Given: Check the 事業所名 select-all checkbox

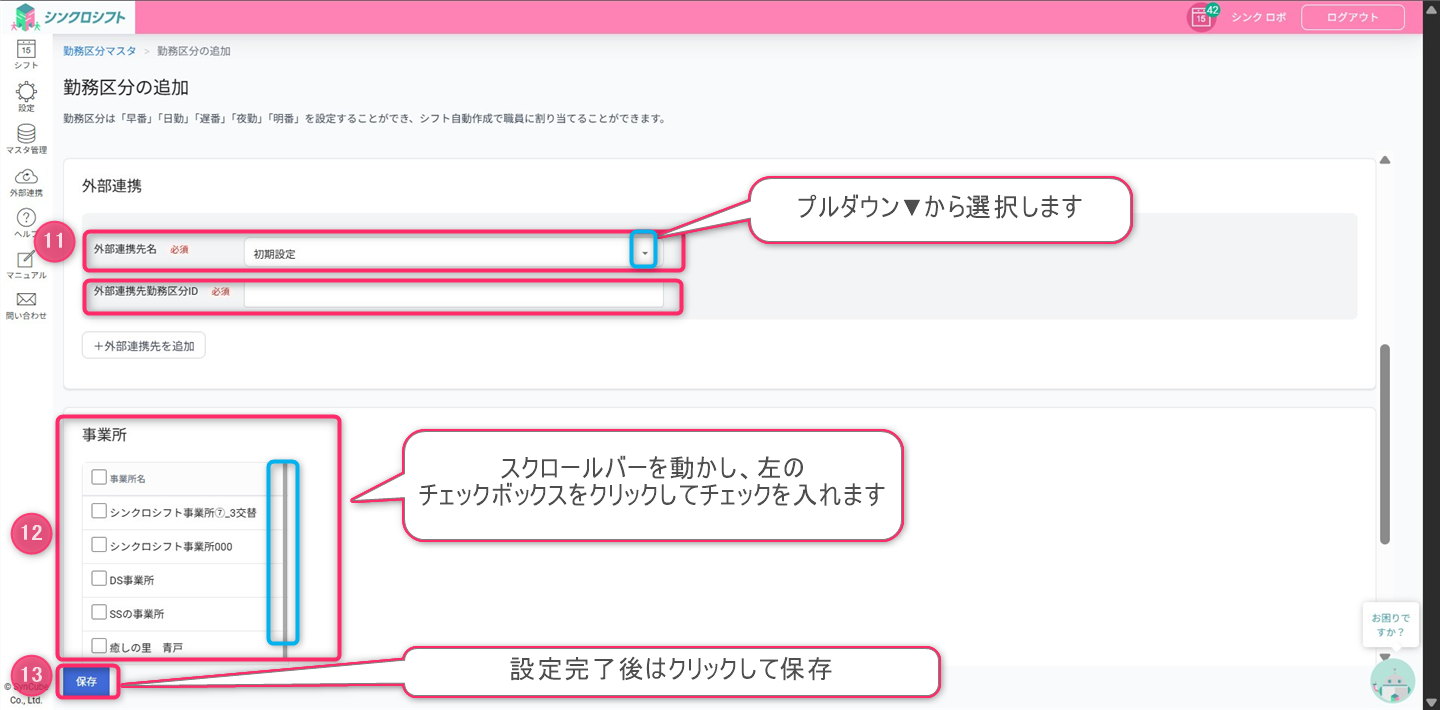Looking at the screenshot, I should coord(99,478).
